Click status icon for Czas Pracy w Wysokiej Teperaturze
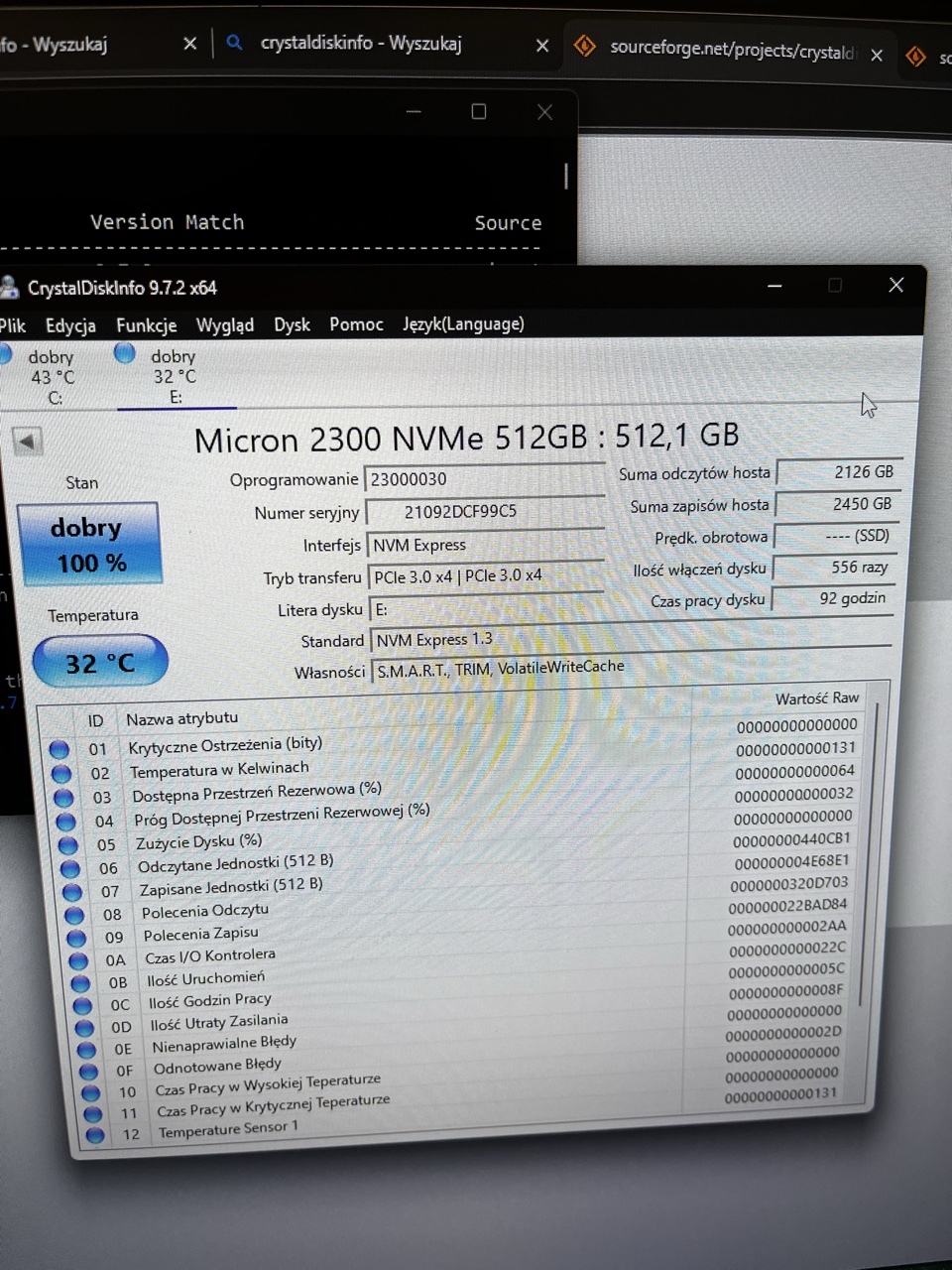 (x=91, y=1093)
